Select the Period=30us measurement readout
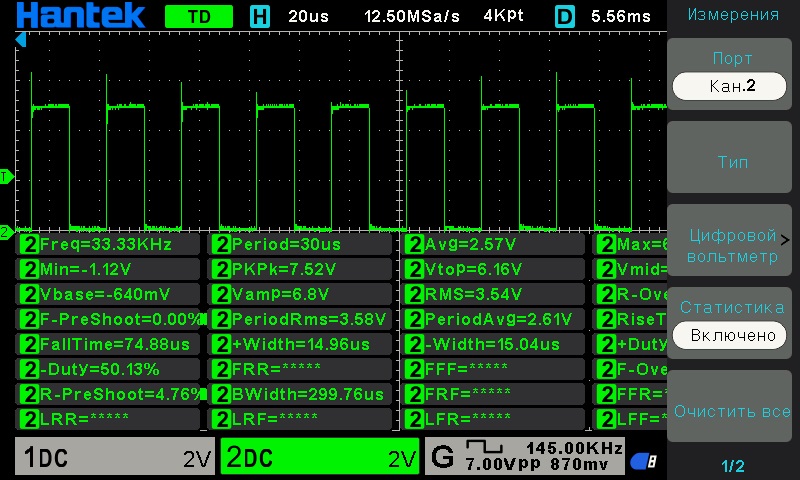The image size is (800, 480). [x=300, y=244]
